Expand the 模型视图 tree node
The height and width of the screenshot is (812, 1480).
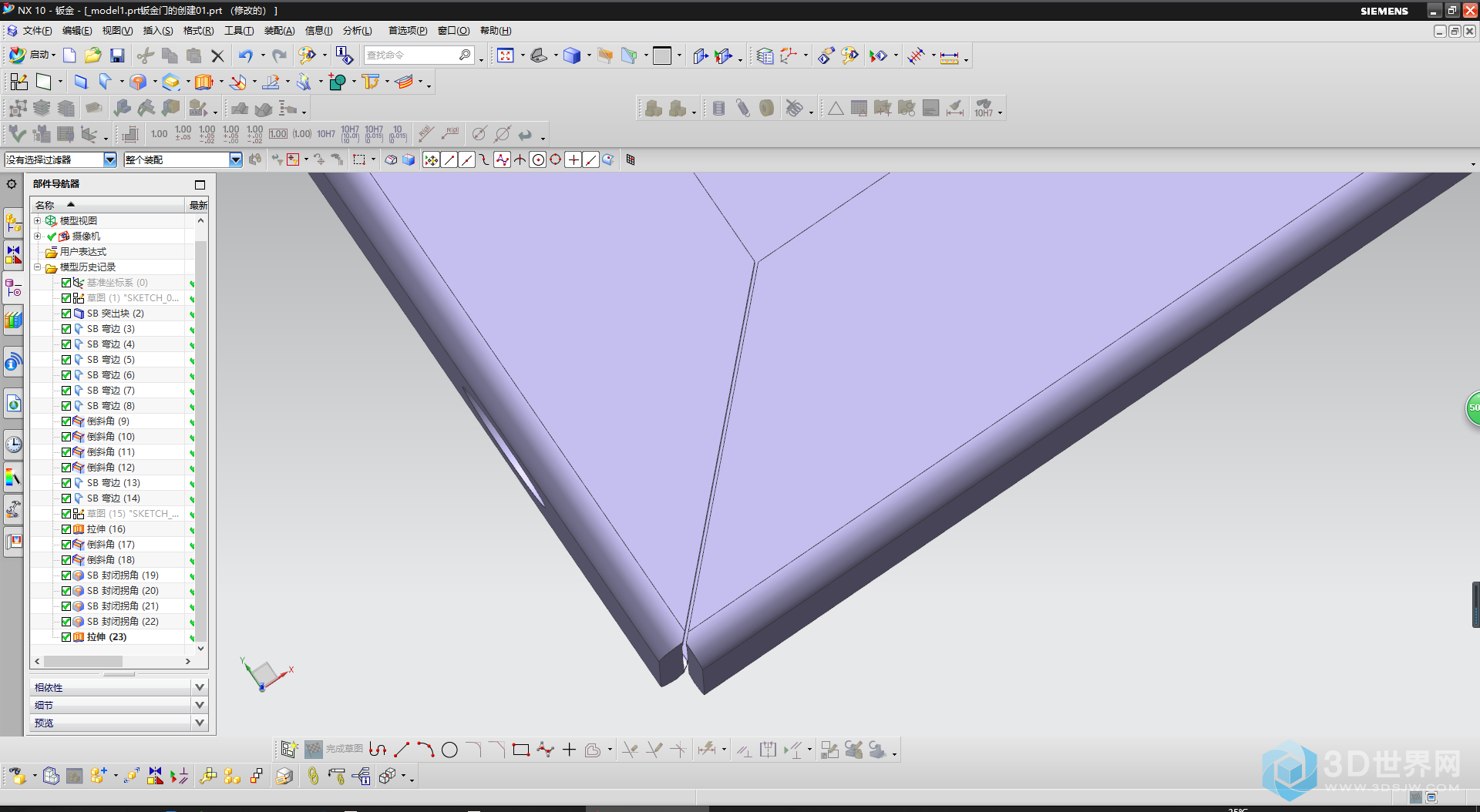pos(37,220)
